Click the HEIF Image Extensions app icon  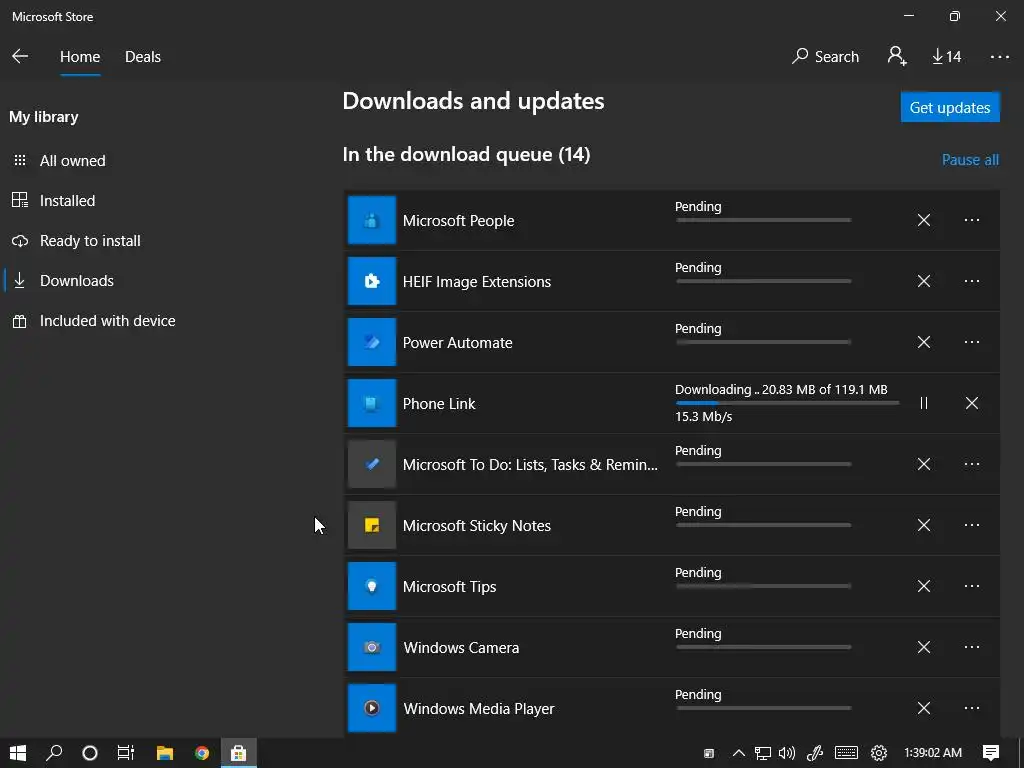tap(372, 281)
